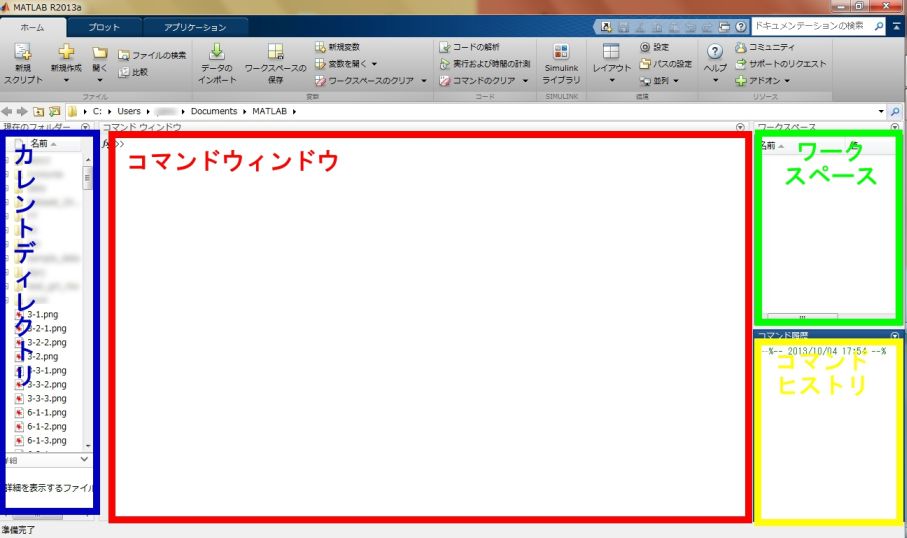Image resolution: width=907 pixels, height=538 pixels.
Task: Expand 変数を開く dropdown arrow
Action: 374,64
